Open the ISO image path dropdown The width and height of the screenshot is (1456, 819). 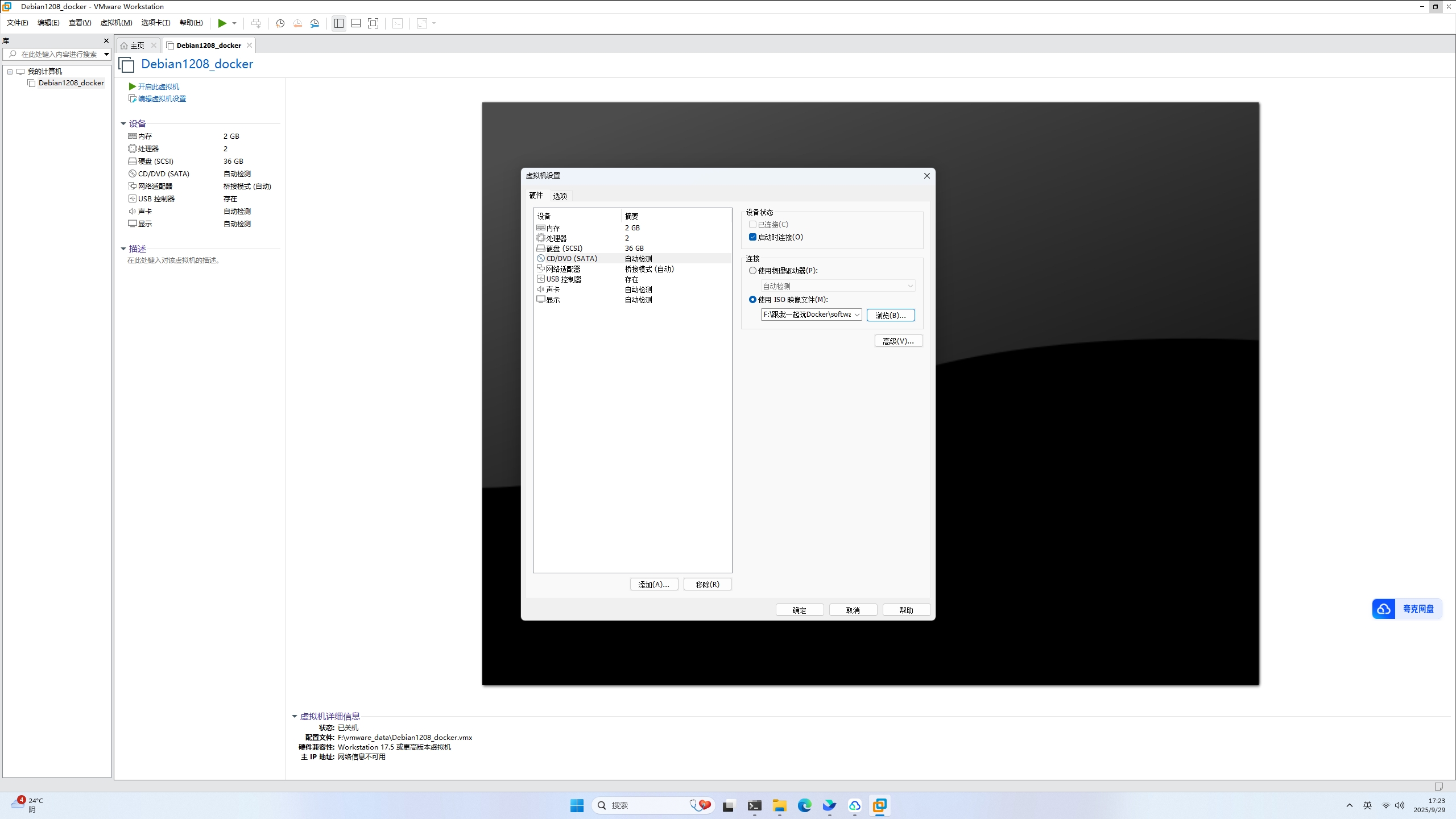[x=857, y=315]
